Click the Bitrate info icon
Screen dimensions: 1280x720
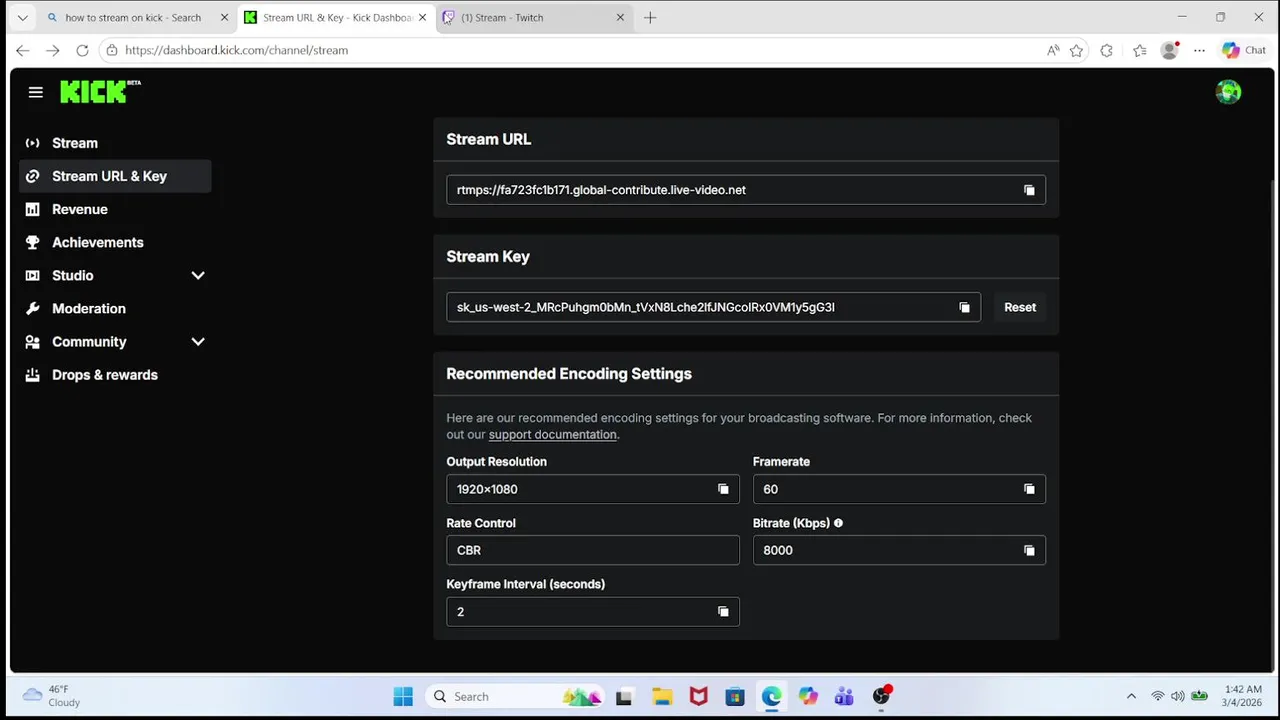coord(838,523)
